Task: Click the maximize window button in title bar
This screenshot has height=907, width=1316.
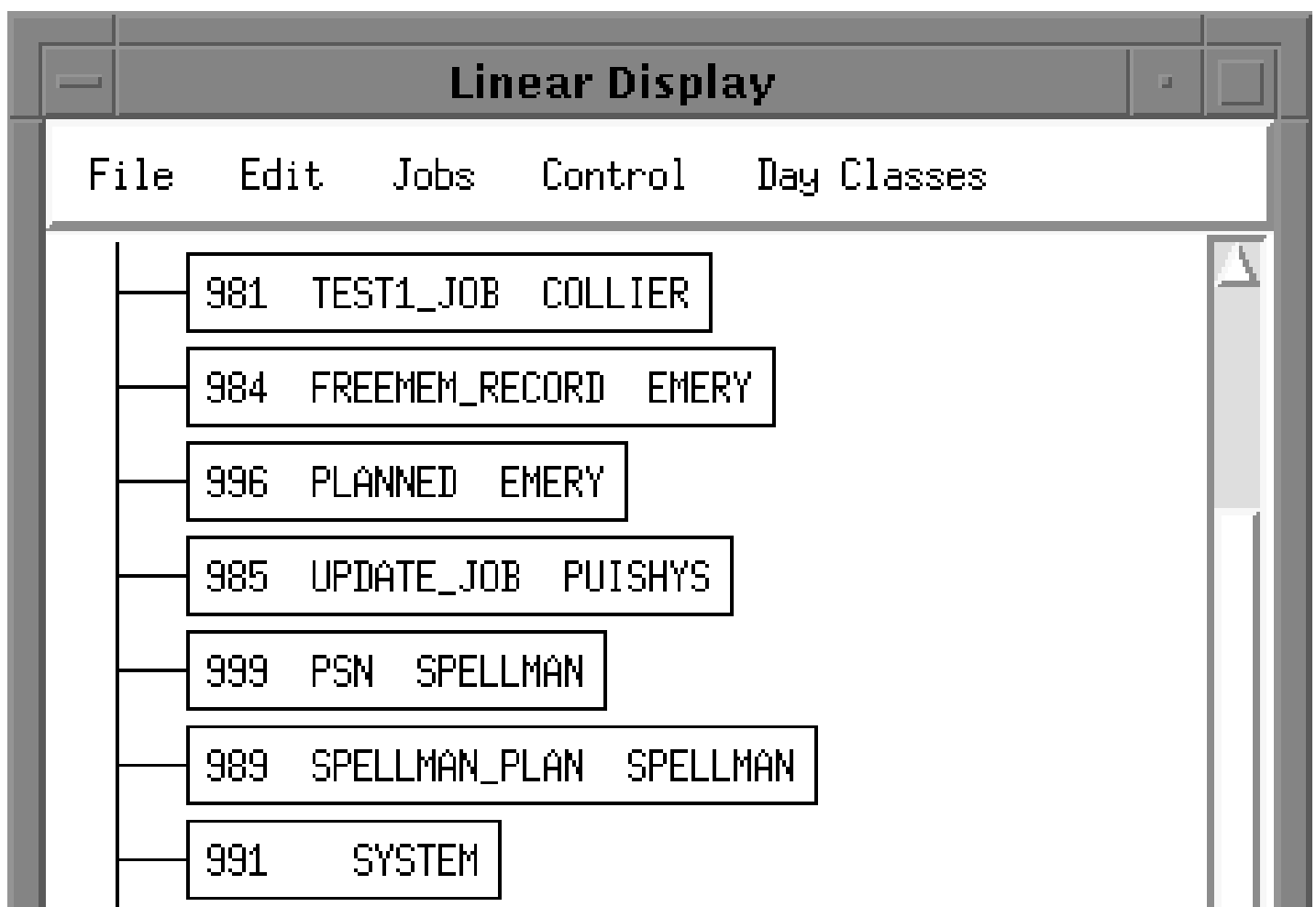Action: pos(1241,82)
